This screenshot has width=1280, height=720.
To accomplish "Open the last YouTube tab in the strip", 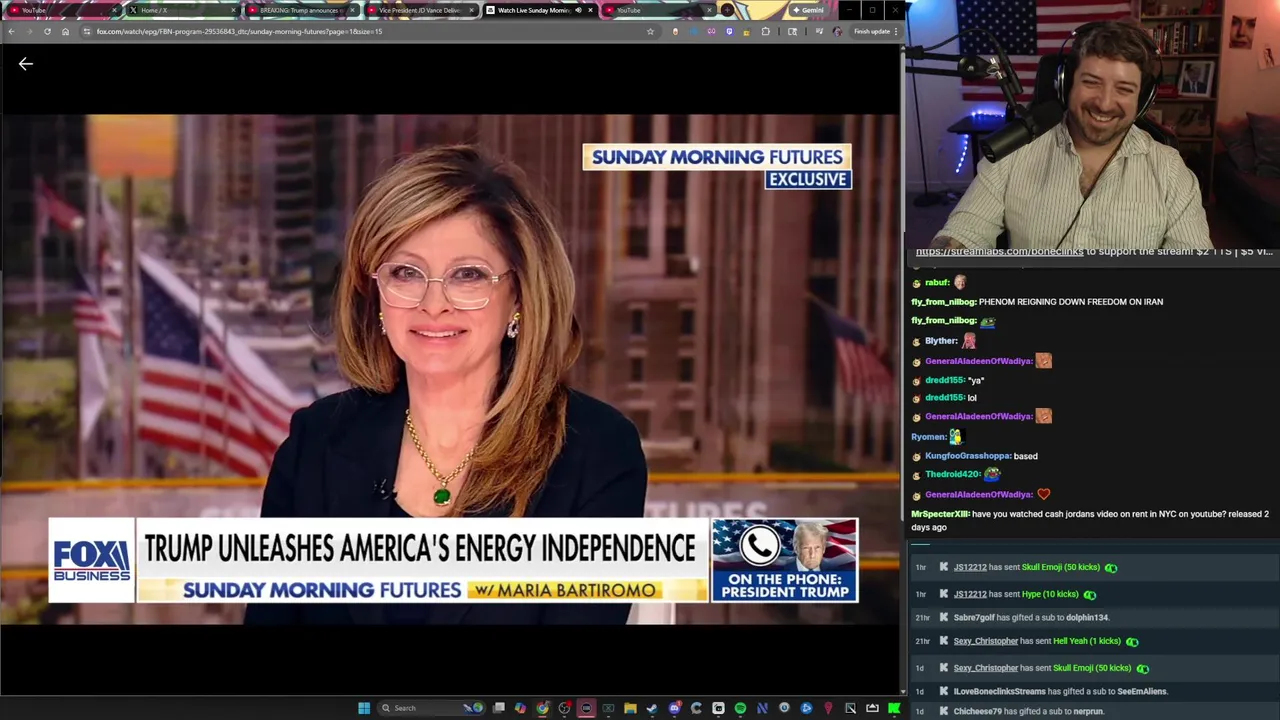I will point(657,10).
